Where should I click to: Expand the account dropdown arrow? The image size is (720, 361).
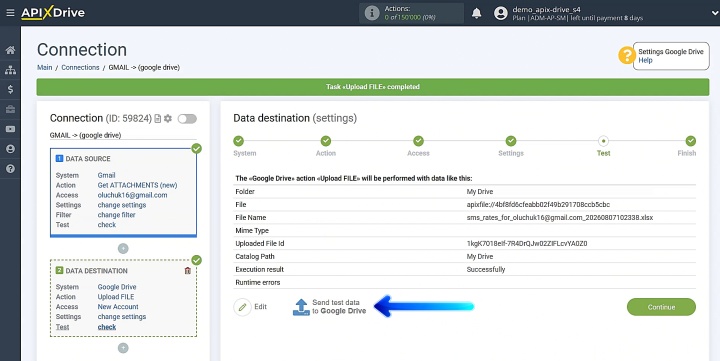(714, 13)
